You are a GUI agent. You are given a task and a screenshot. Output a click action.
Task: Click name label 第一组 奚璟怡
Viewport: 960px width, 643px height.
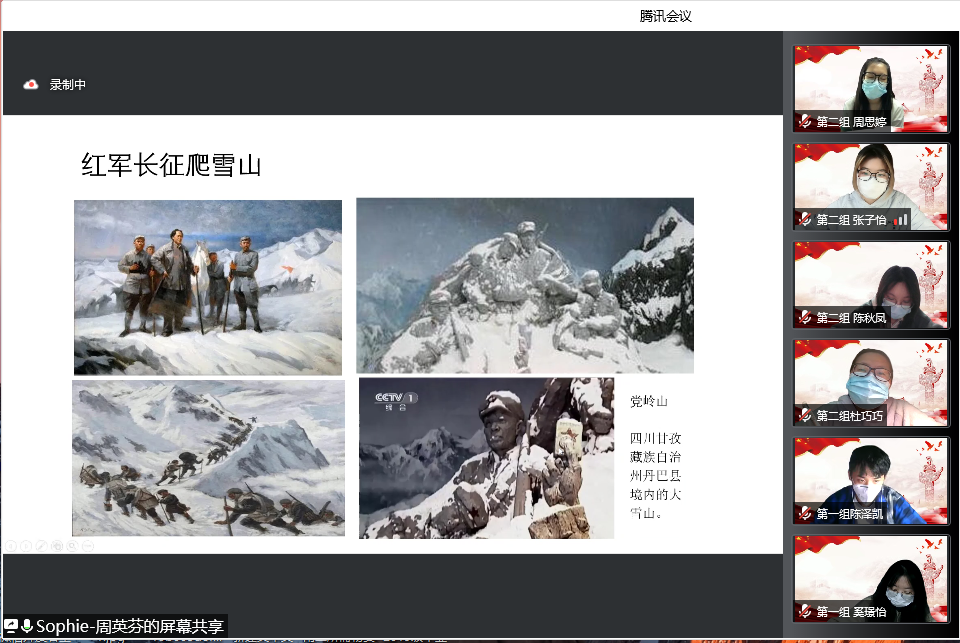[x=852, y=612]
